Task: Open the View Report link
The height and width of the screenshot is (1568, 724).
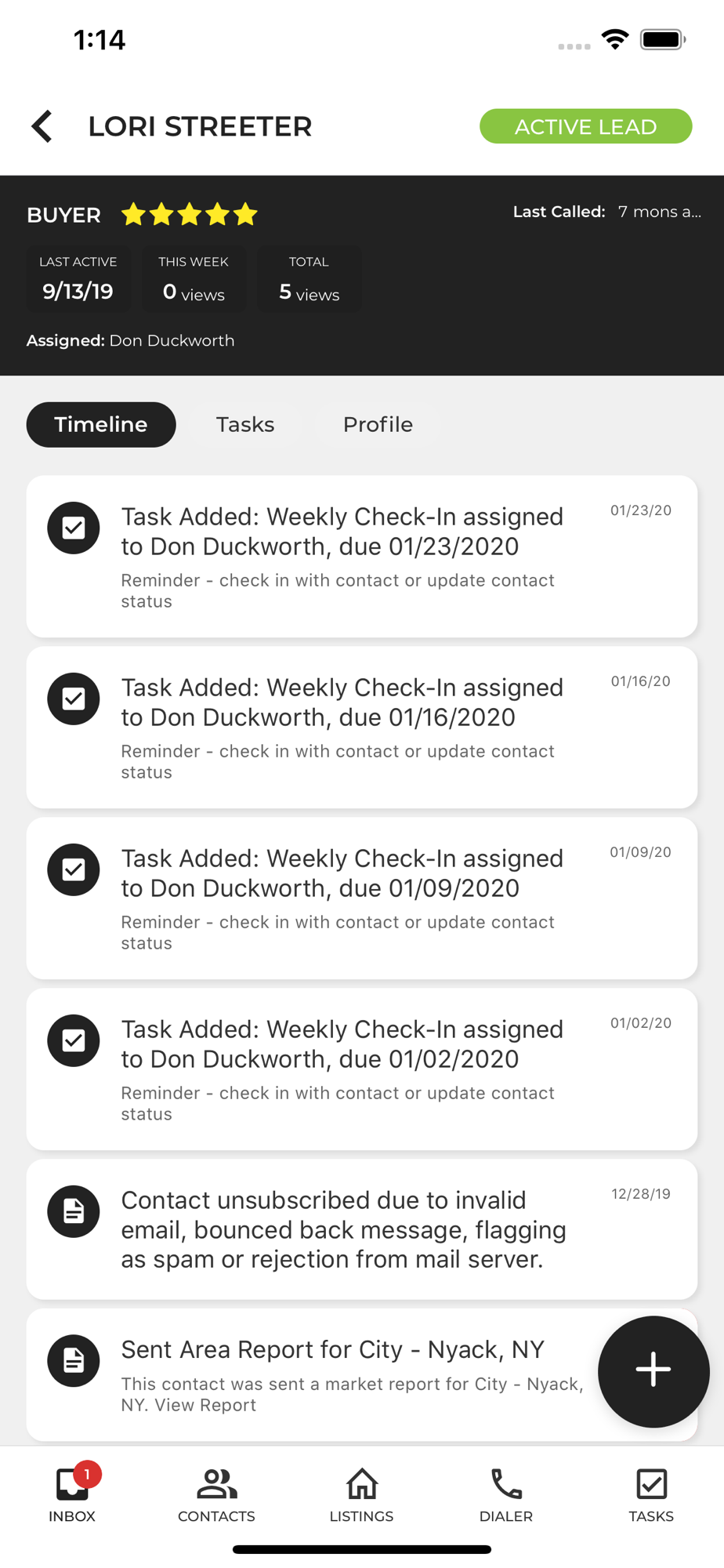Action: 205,1405
